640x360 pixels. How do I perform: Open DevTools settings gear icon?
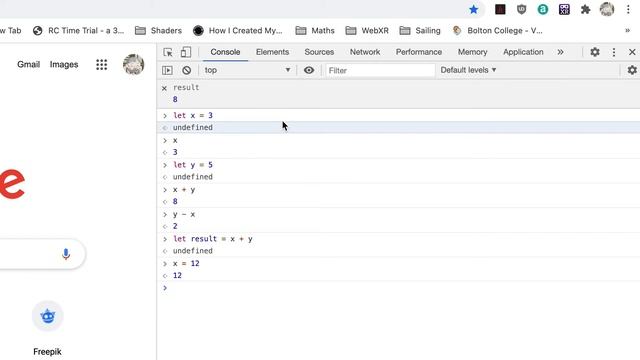tap(595, 52)
